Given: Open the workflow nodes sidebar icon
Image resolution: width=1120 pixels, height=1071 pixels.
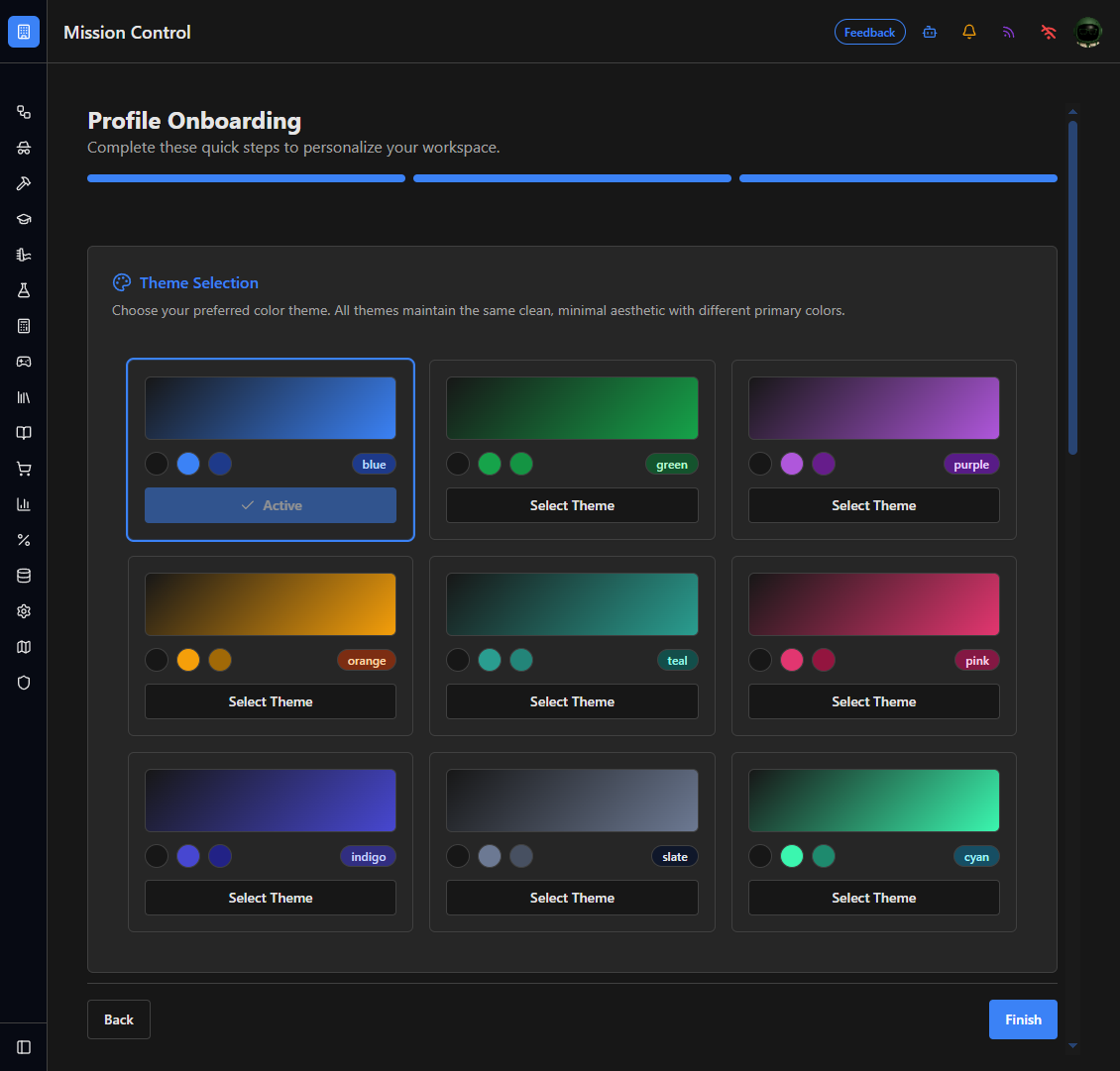Looking at the screenshot, I should 24,112.
